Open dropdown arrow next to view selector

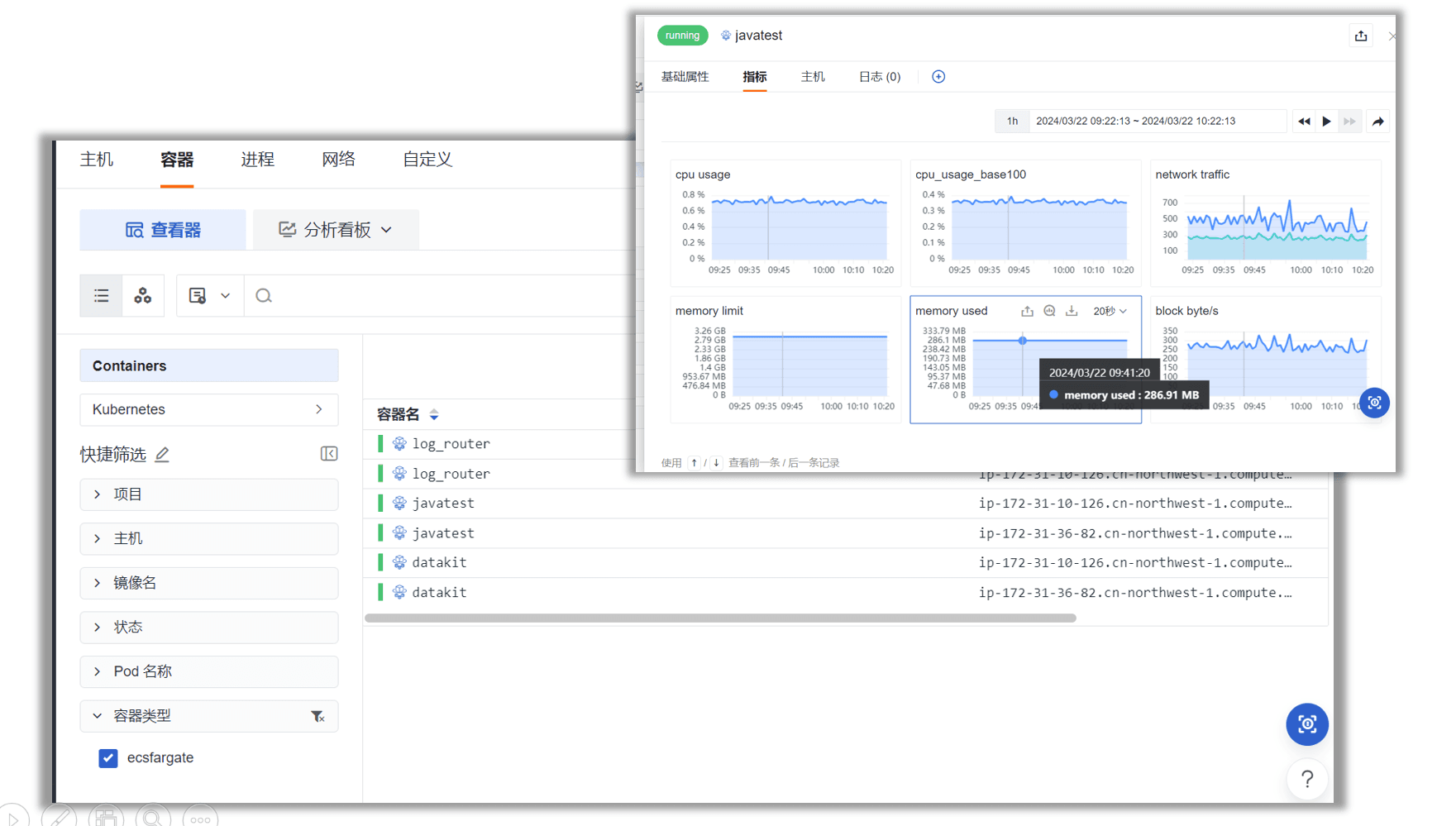point(225,296)
